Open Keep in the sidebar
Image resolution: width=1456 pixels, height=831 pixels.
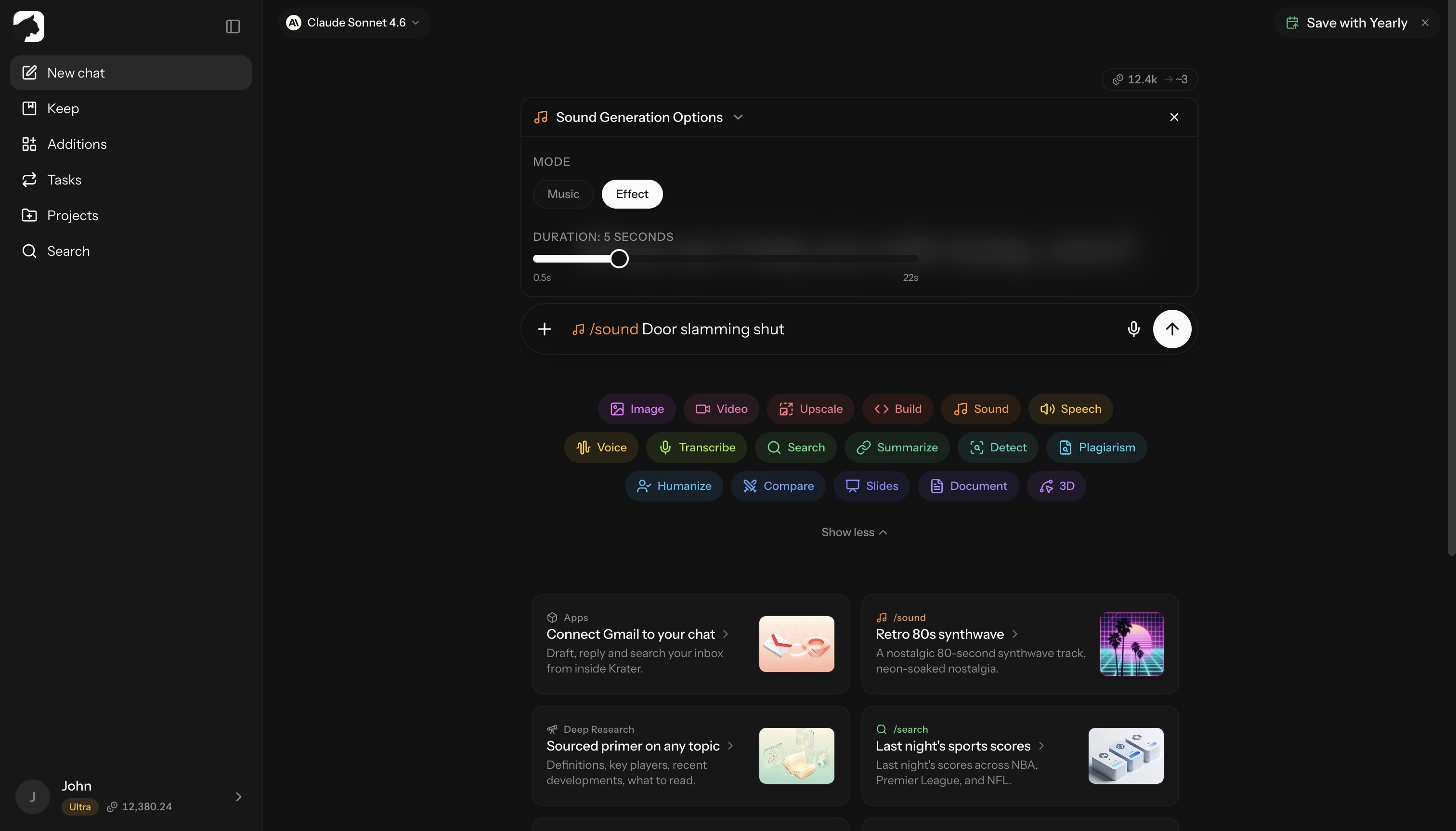(x=130, y=108)
